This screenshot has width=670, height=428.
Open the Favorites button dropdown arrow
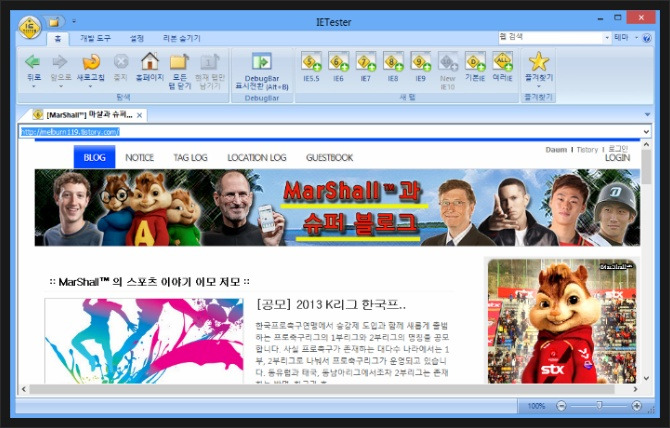539,87
